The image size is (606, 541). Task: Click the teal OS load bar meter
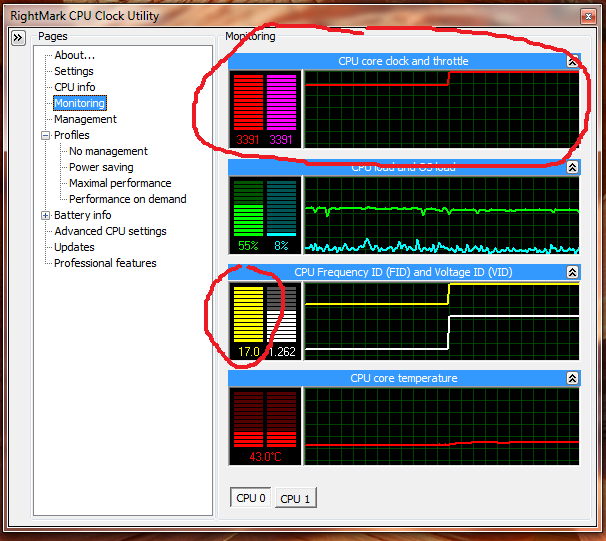click(281, 209)
